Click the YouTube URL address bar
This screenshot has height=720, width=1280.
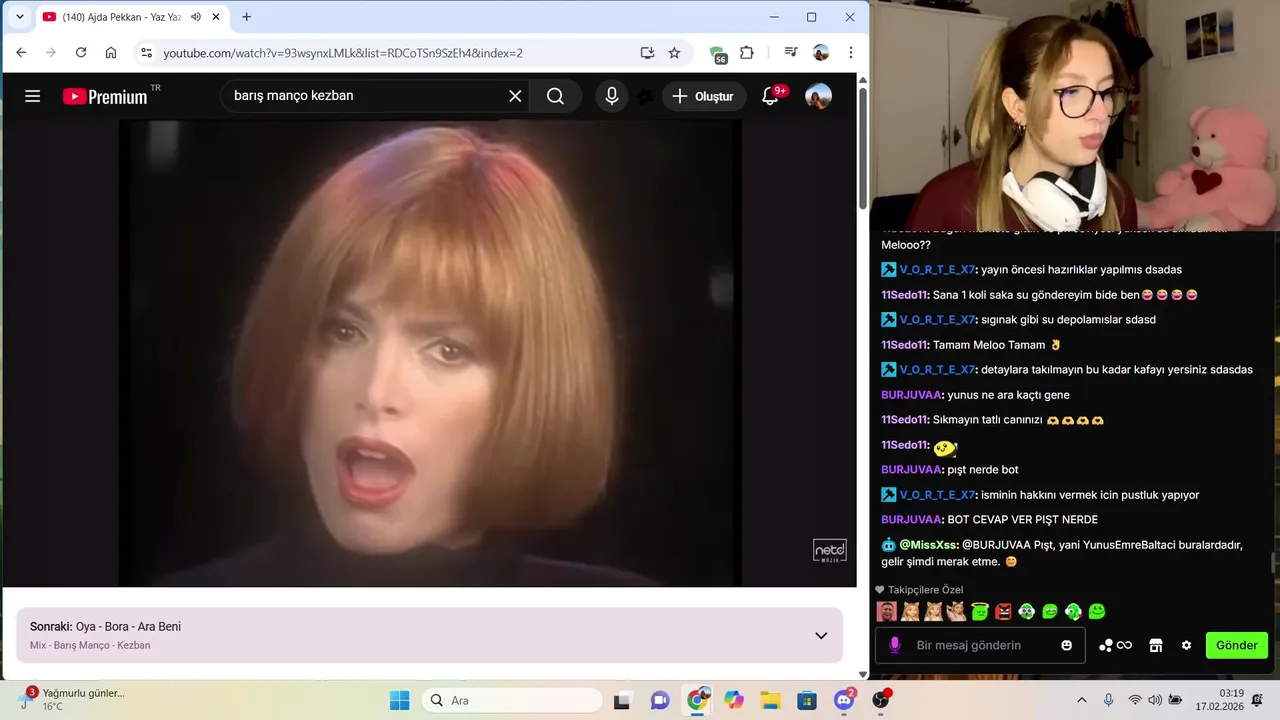click(343, 53)
